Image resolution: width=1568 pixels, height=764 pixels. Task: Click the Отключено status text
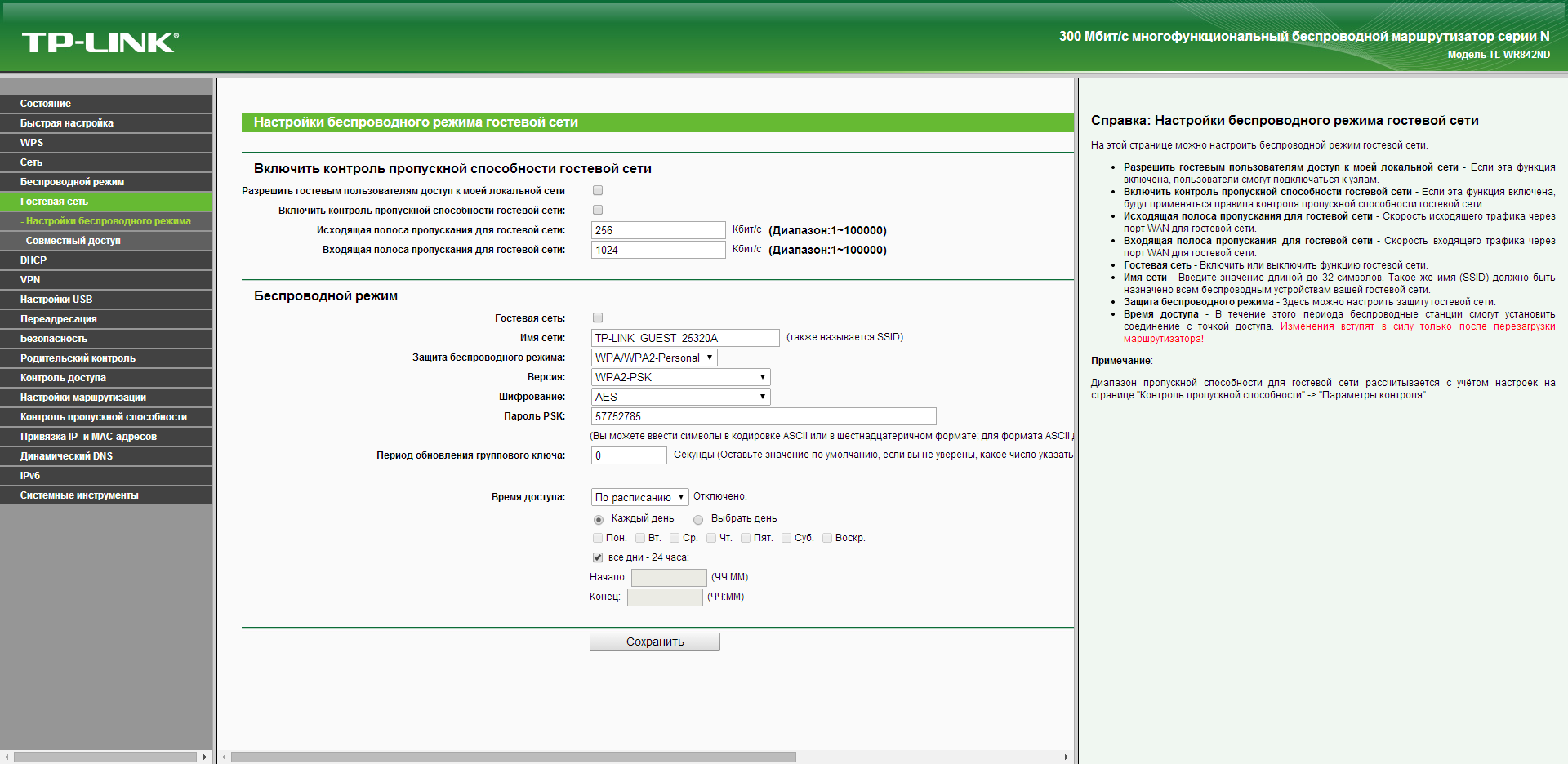(719, 496)
